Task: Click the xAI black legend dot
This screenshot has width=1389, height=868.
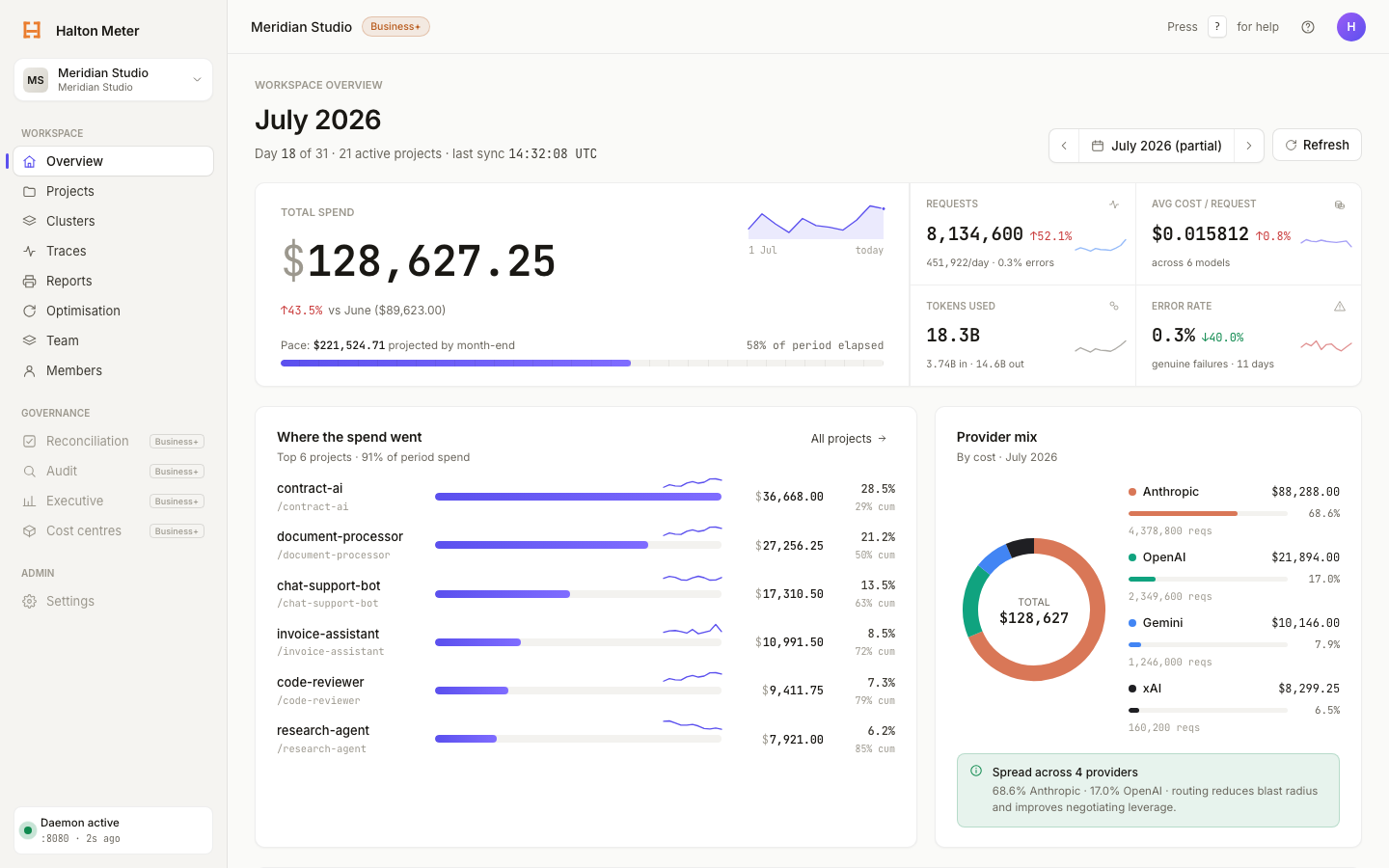Action: [1132, 689]
